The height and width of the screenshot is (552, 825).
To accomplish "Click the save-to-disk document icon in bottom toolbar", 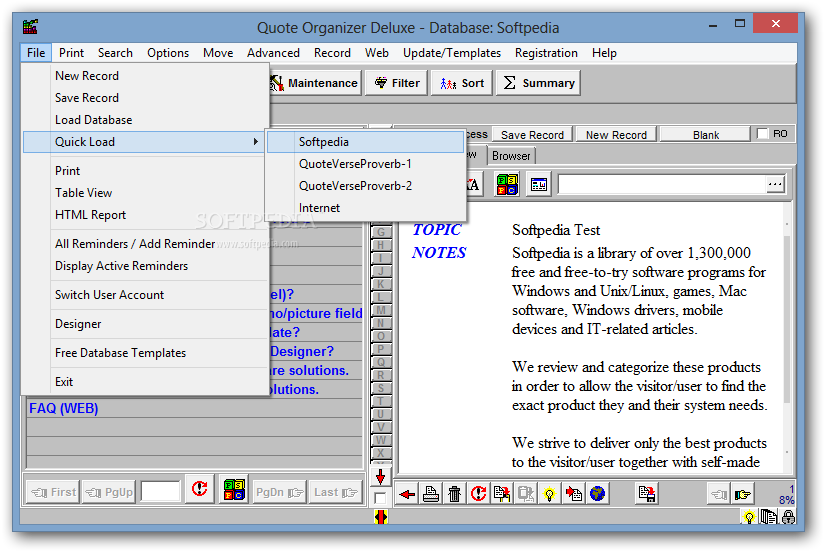I will click(x=647, y=494).
